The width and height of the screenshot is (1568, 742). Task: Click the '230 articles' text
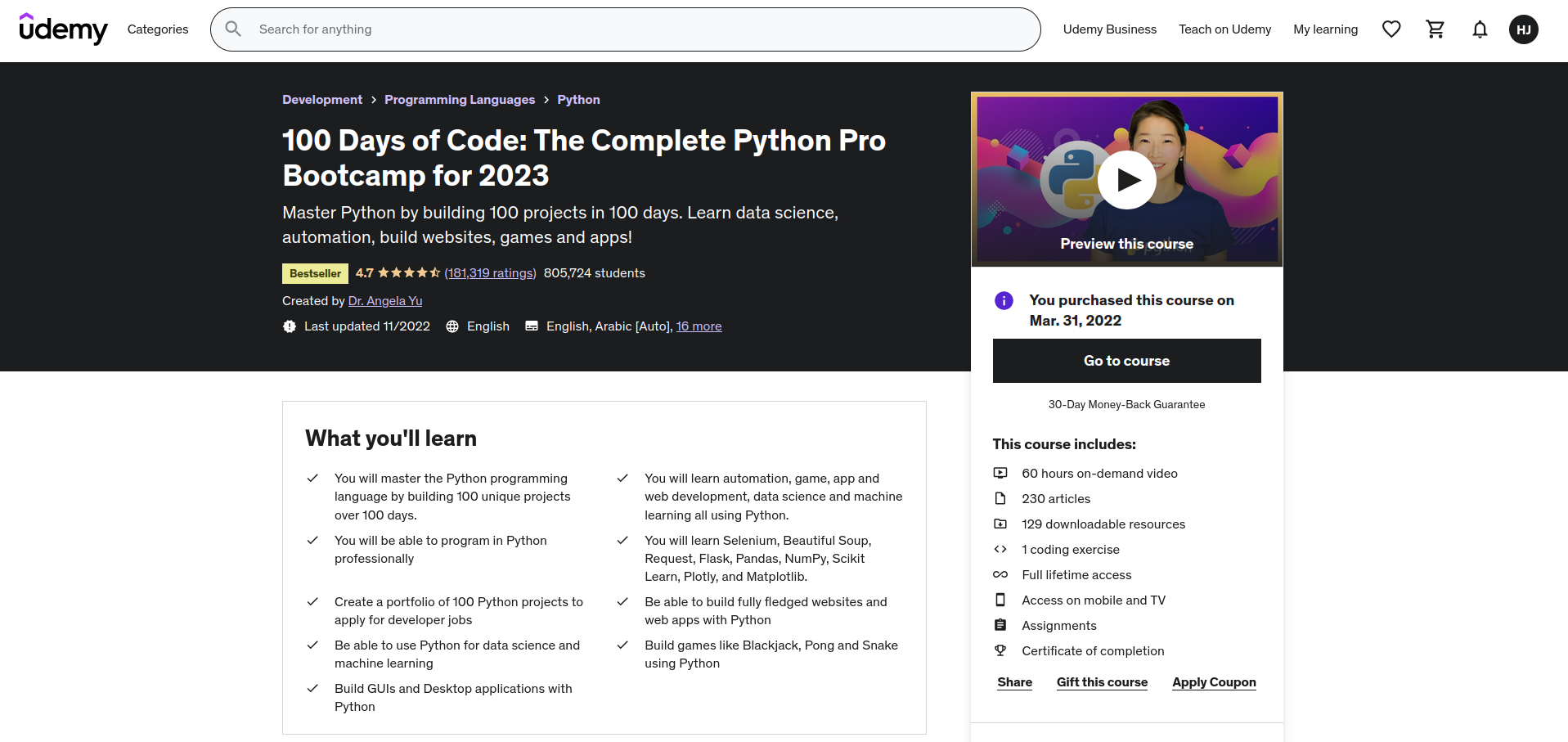1056,499
